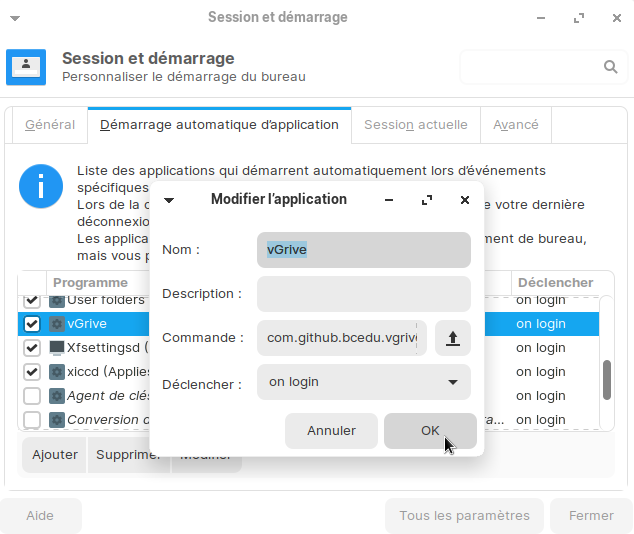Switch to the Général tab
Image resolution: width=634 pixels, height=534 pixels.
pos(50,125)
